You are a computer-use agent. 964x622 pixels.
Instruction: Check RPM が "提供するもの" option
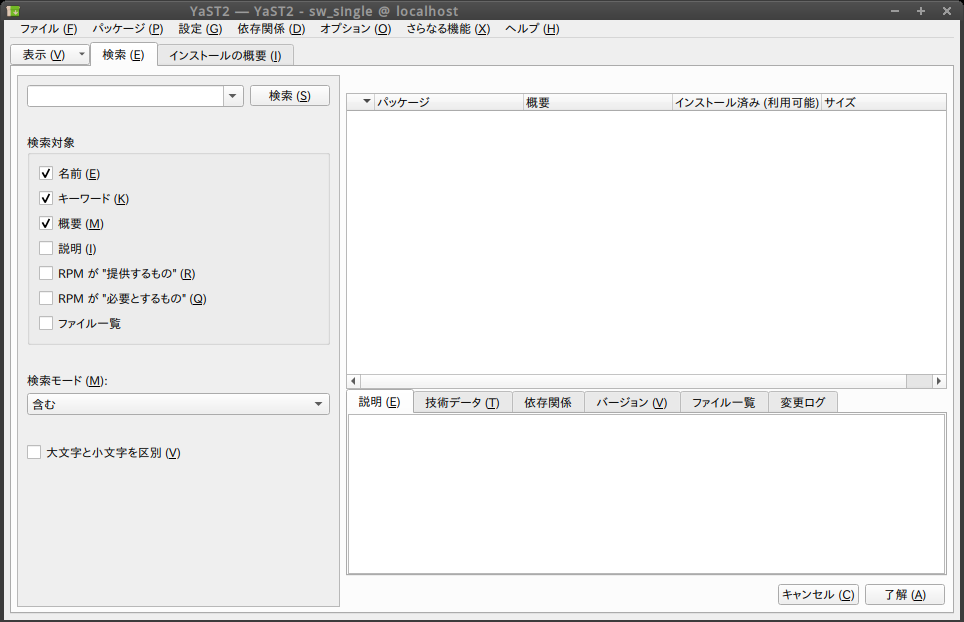click(45, 273)
